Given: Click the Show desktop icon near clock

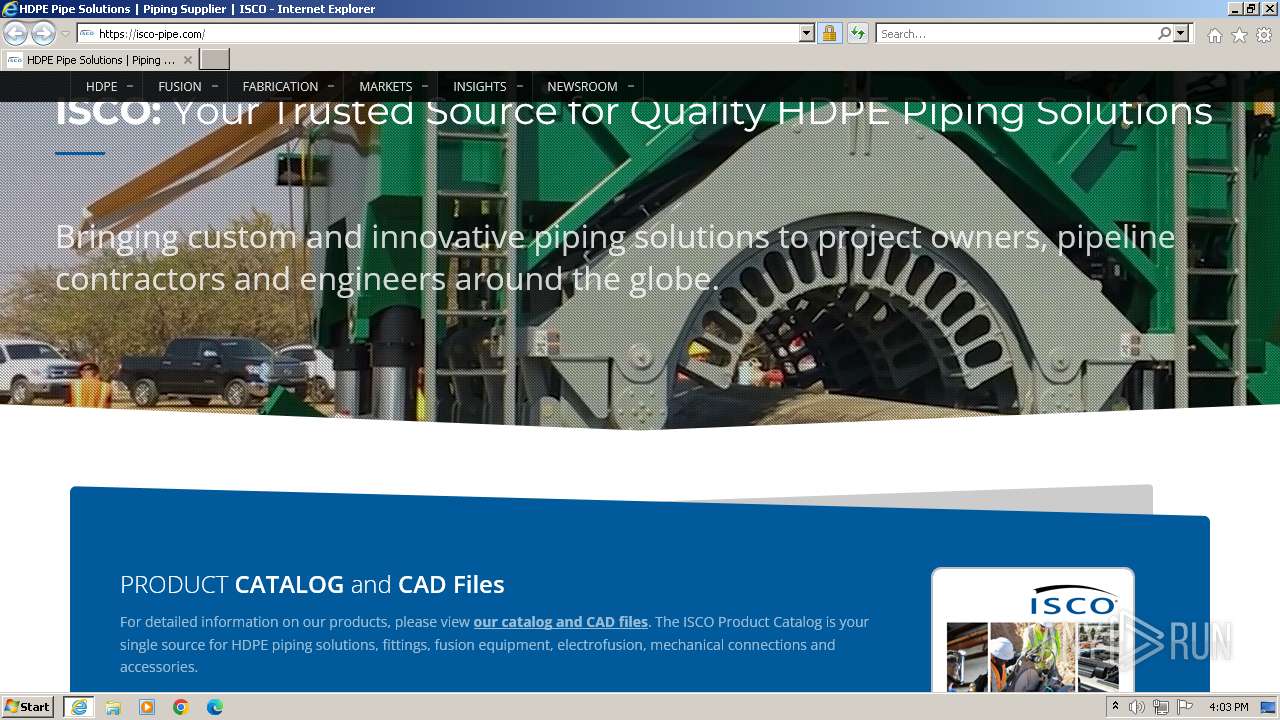Looking at the screenshot, I should tap(1268, 707).
